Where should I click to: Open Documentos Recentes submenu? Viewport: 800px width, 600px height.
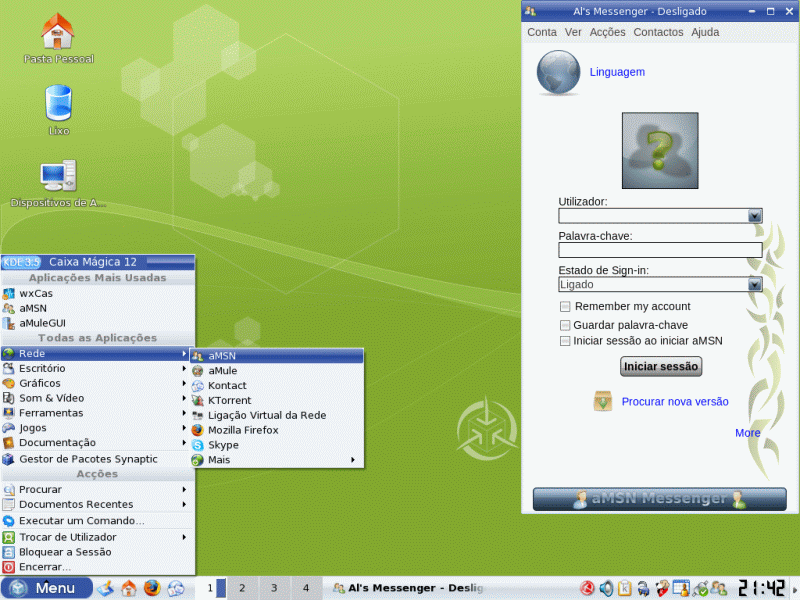pyautogui.click(x=98, y=504)
